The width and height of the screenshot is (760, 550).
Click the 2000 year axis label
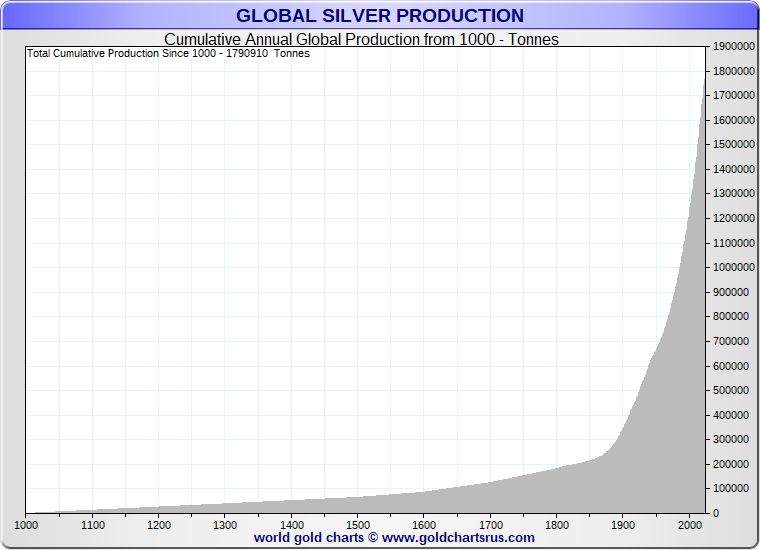[689, 524]
